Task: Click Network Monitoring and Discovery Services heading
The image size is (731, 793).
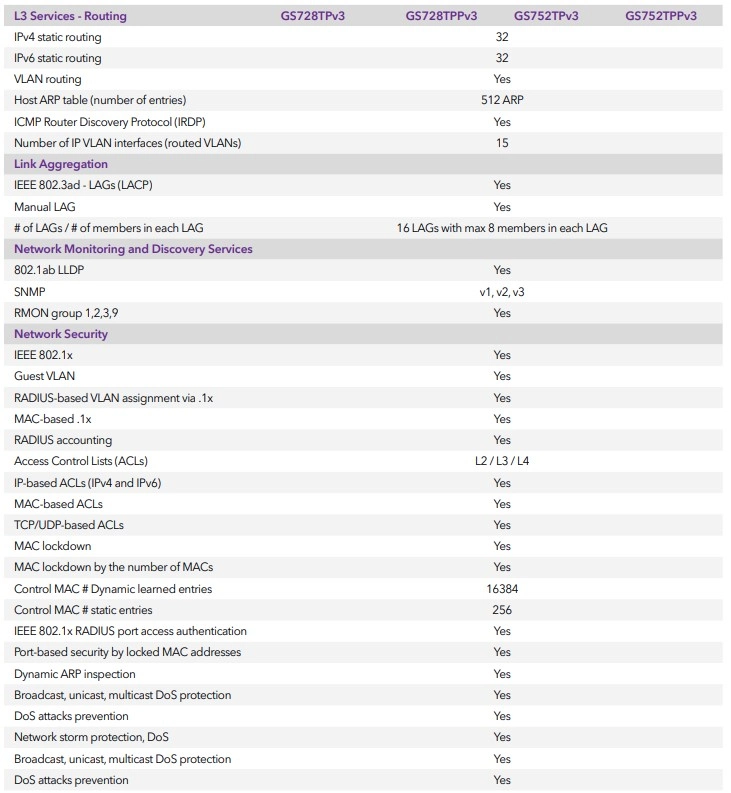Action: pos(133,249)
